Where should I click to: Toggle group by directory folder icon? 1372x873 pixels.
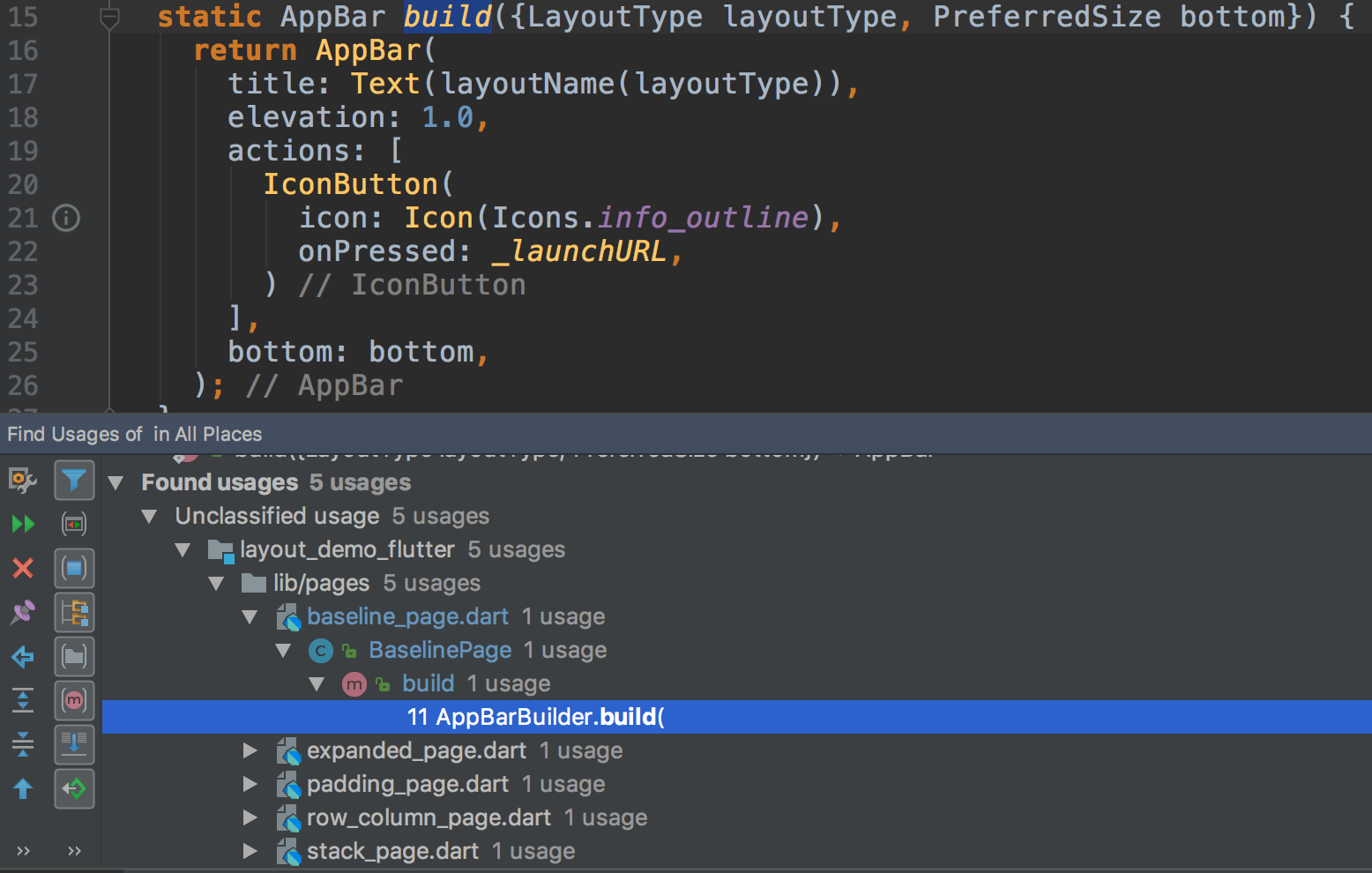[74, 657]
